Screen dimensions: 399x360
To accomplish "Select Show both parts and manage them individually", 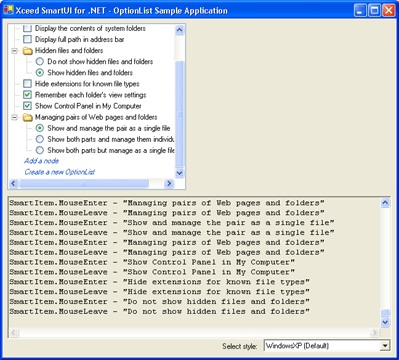I will [40, 139].
